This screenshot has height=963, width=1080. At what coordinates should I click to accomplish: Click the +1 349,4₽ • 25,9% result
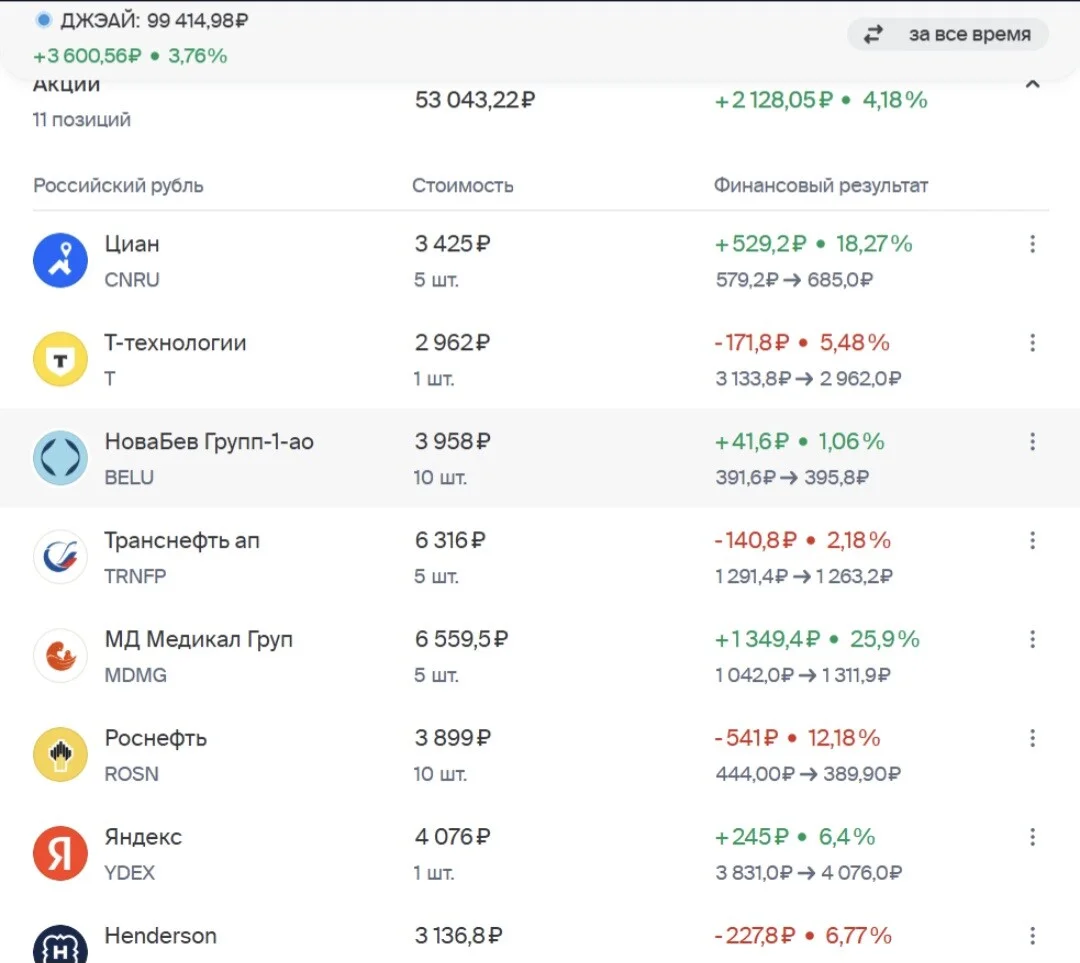click(x=817, y=639)
